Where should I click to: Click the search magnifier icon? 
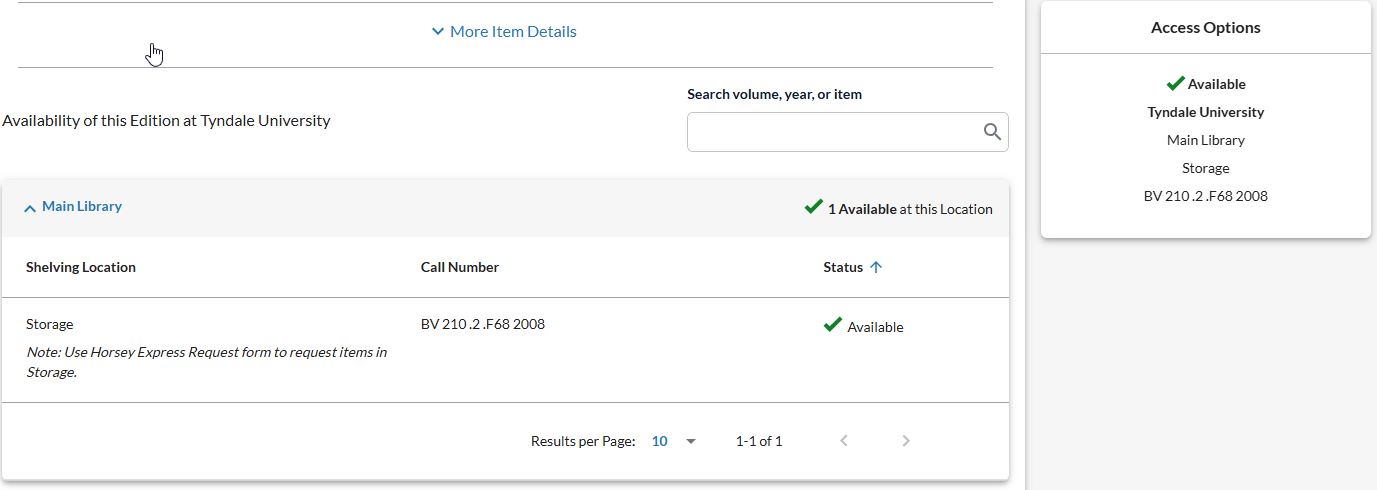pyautogui.click(x=992, y=132)
